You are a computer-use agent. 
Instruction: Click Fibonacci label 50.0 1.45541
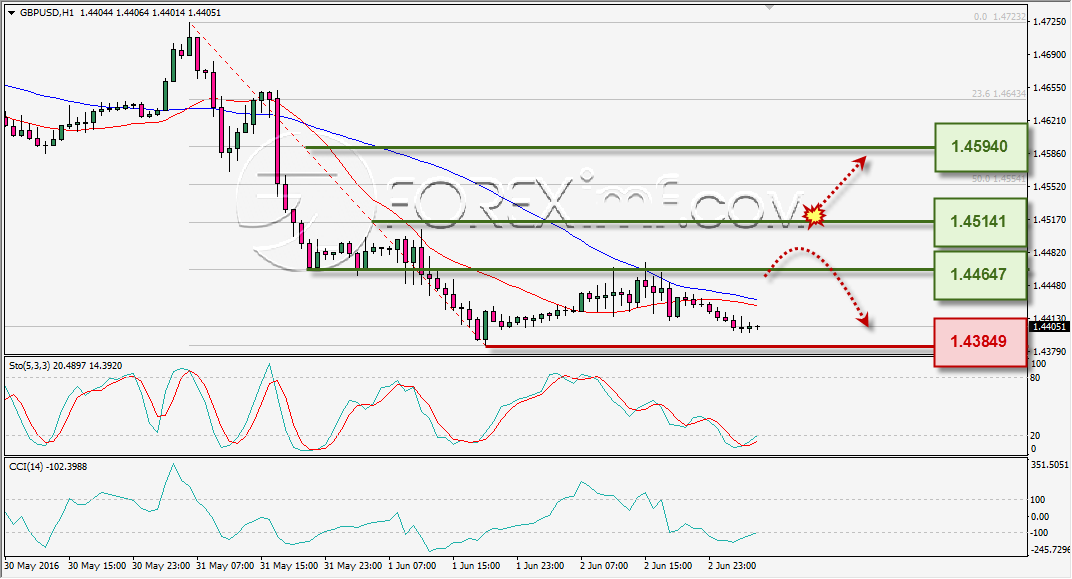[x=998, y=178]
